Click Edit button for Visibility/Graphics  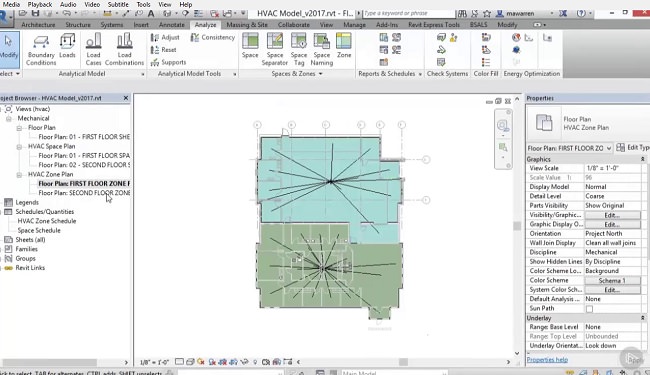point(612,215)
